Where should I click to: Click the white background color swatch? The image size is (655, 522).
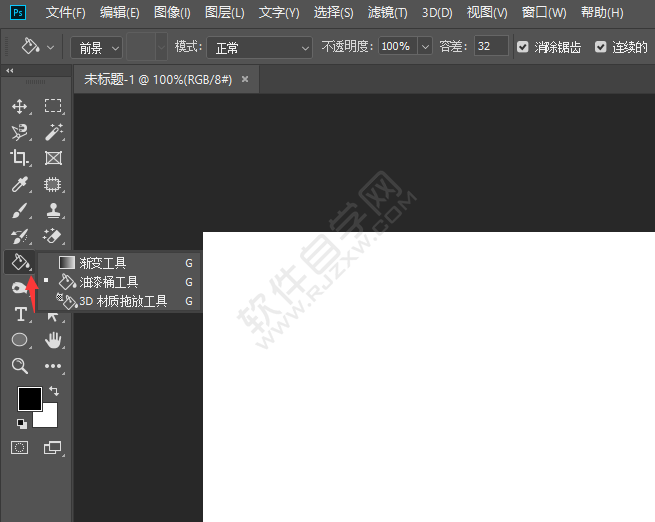point(49,418)
